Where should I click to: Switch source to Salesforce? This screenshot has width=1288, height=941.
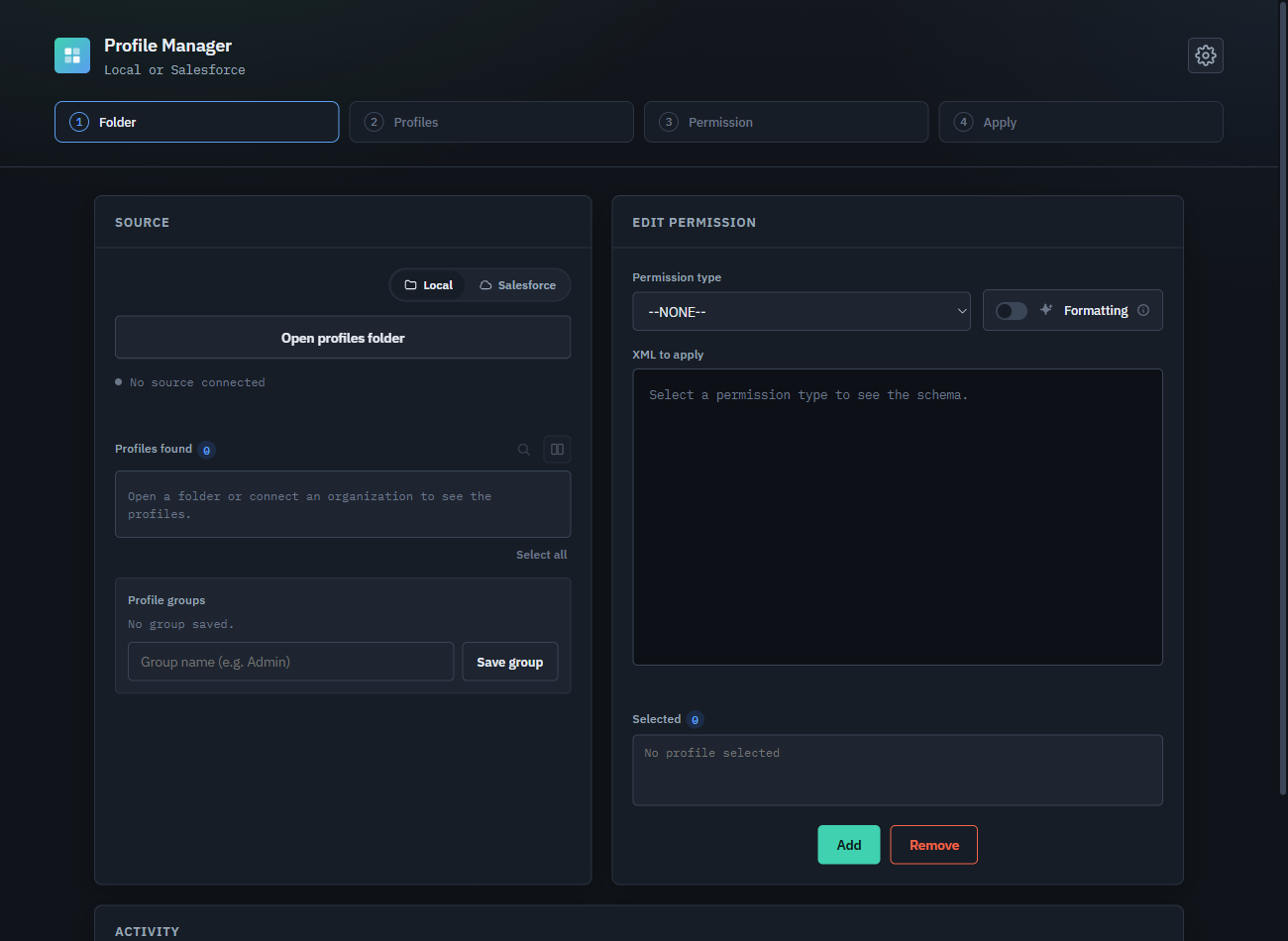[x=517, y=285]
